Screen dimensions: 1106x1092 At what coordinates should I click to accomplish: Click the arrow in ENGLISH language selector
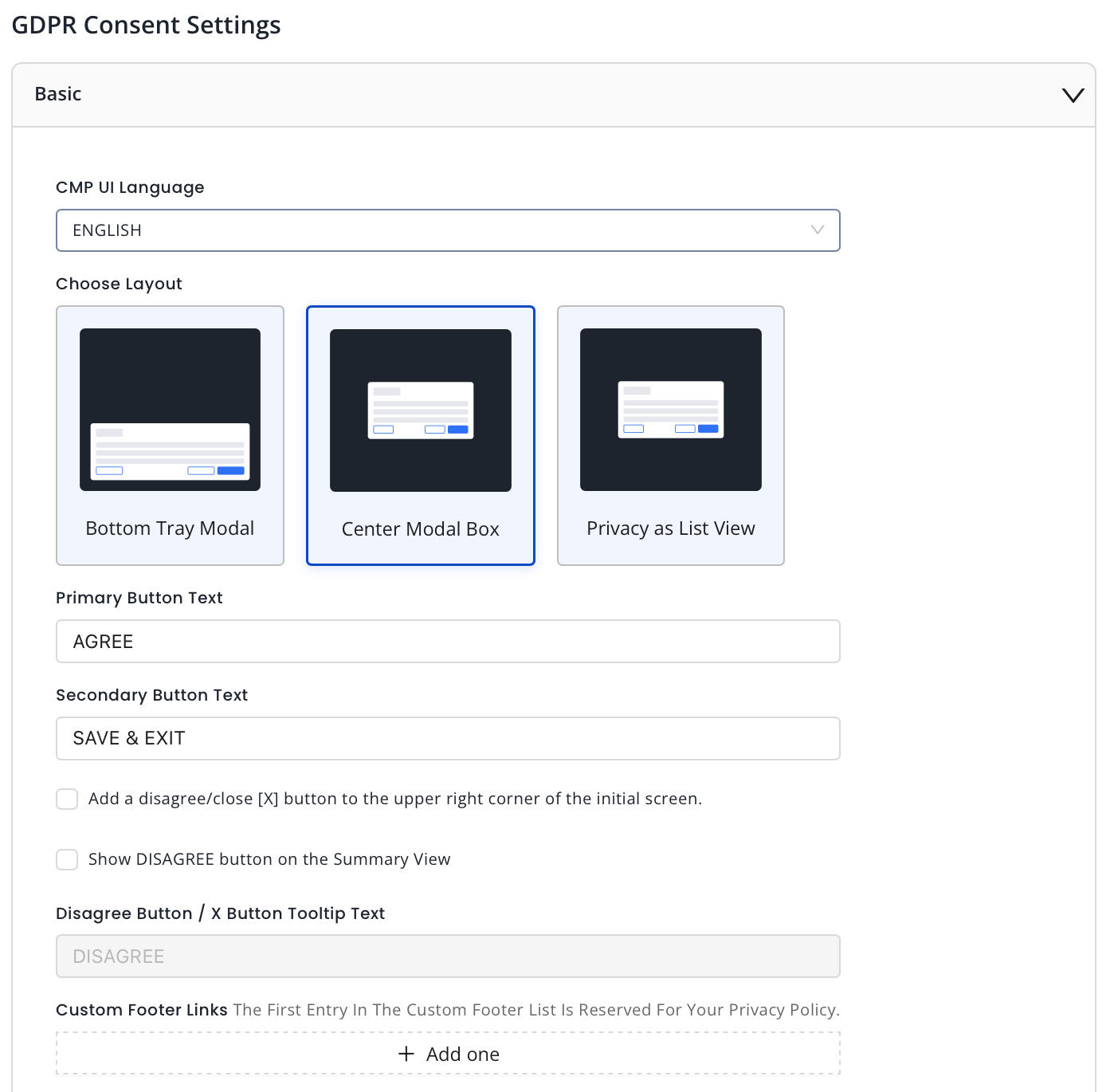[x=817, y=230]
